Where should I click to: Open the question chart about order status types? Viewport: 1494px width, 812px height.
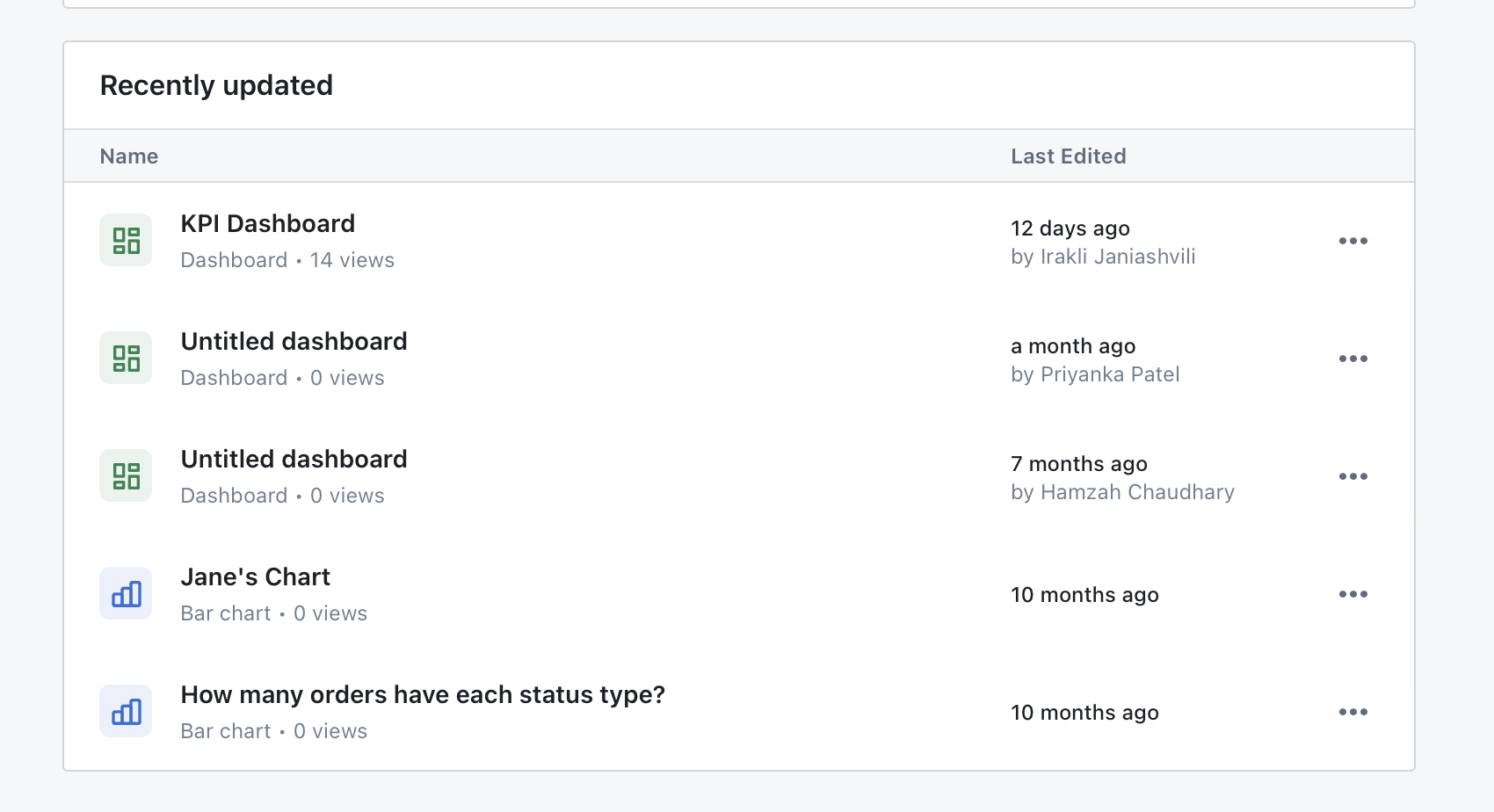click(423, 694)
